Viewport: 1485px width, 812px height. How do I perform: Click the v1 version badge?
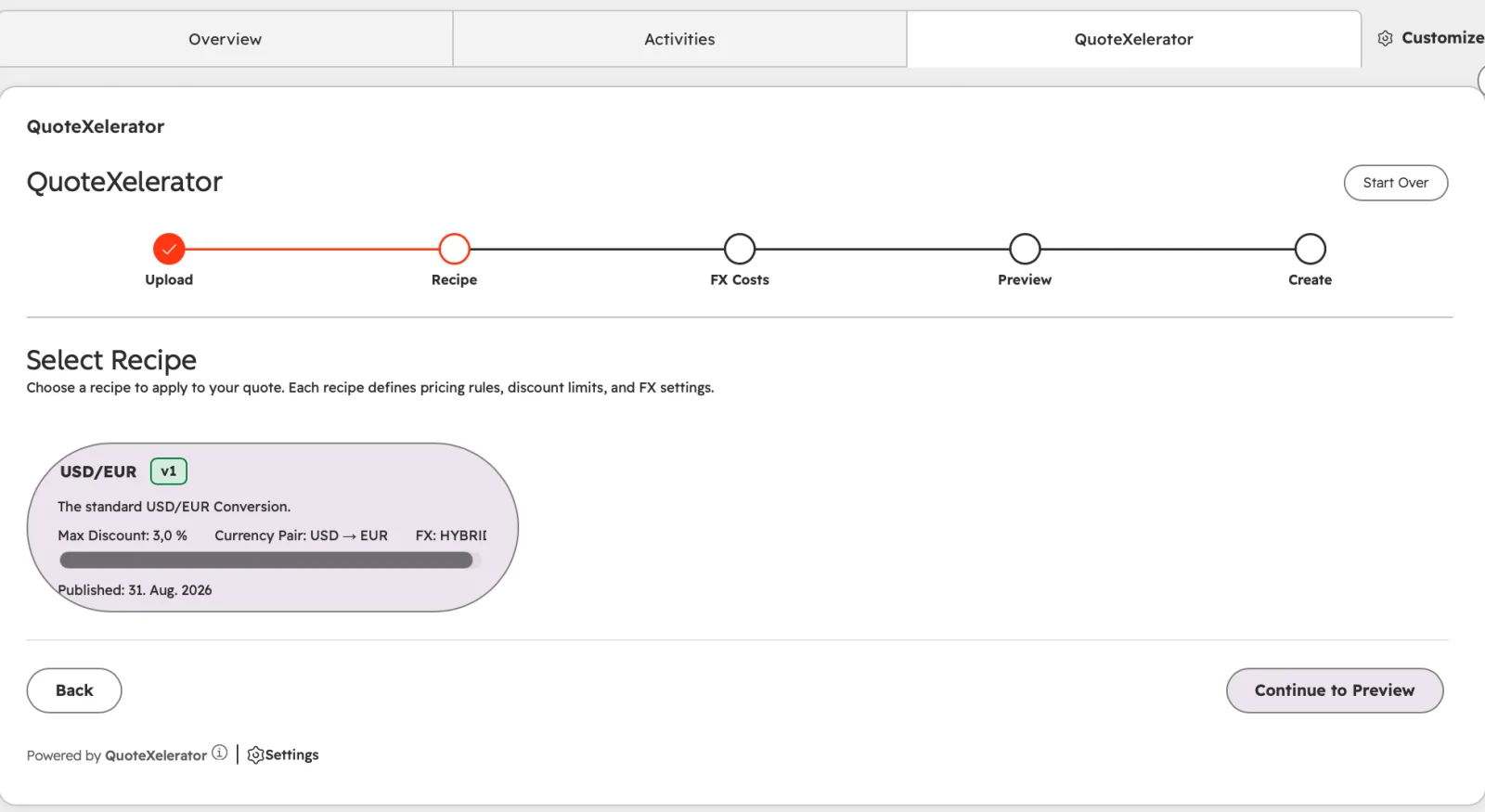point(169,471)
